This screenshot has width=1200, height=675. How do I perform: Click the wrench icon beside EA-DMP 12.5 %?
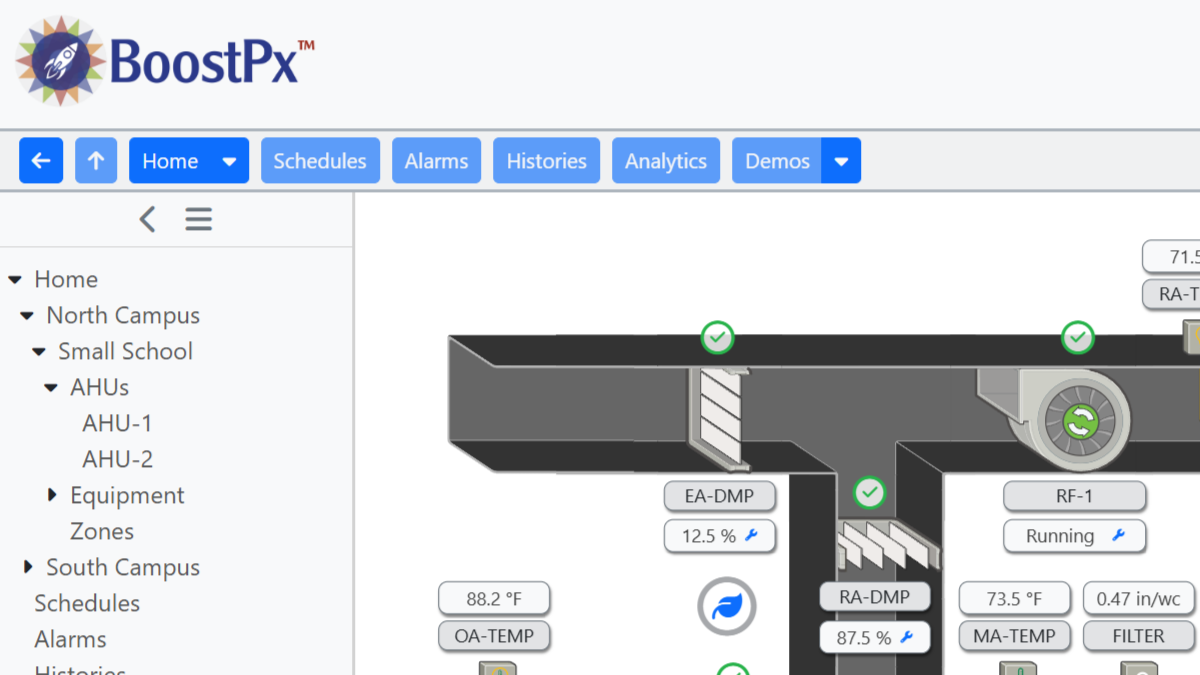pyautogui.click(x=752, y=535)
